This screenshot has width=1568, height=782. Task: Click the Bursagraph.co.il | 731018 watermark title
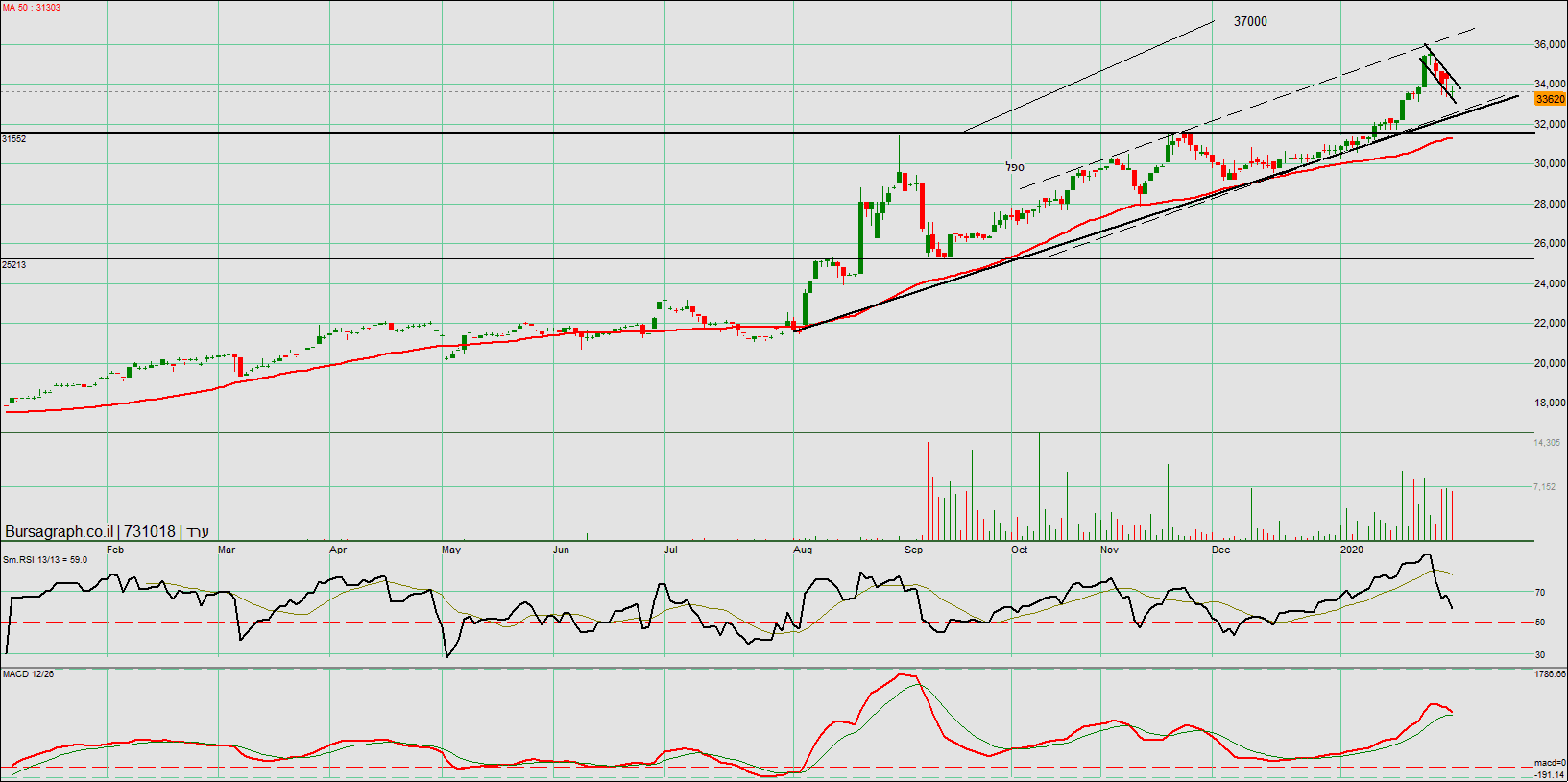pyautogui.click(x=107, y=531)
